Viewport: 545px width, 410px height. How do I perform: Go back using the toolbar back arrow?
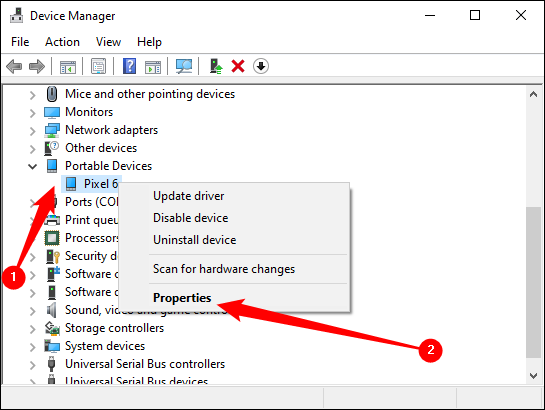14,66
